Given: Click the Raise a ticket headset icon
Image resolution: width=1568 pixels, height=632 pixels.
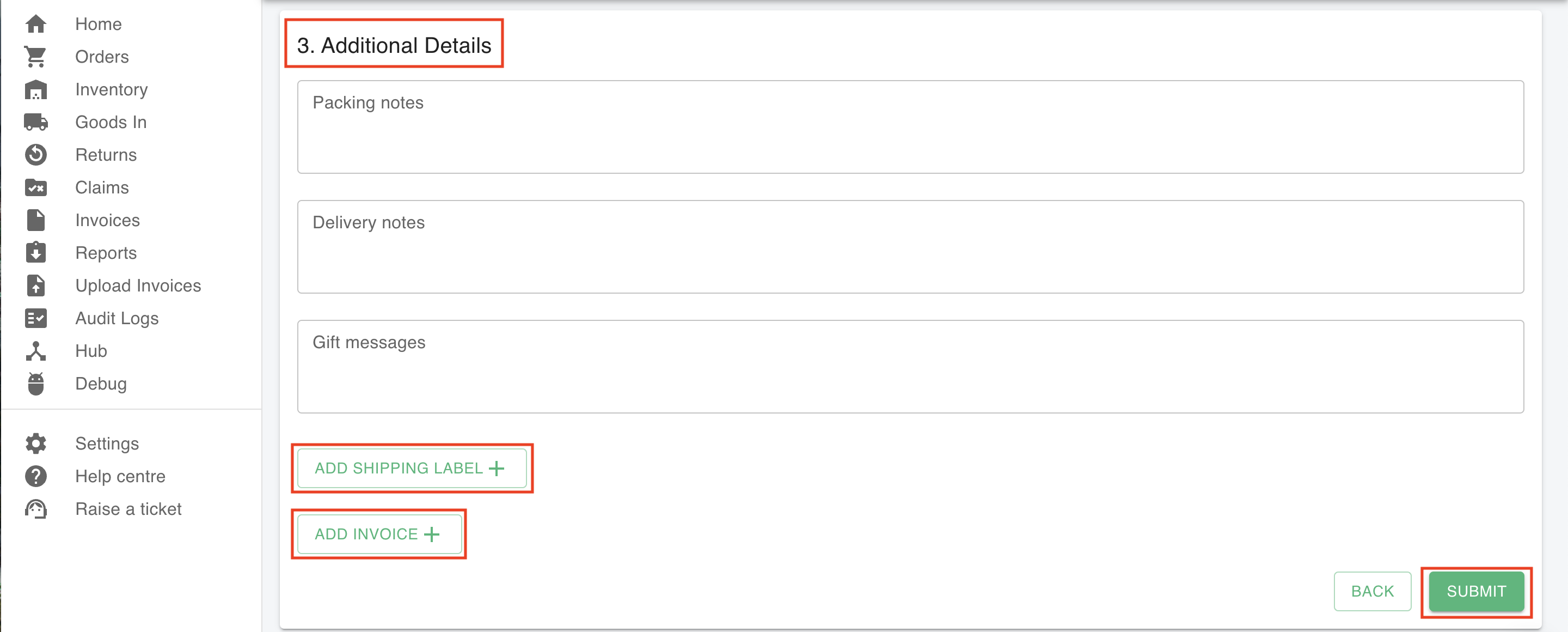Looking at the screenshot, I should tap(36, 509).
